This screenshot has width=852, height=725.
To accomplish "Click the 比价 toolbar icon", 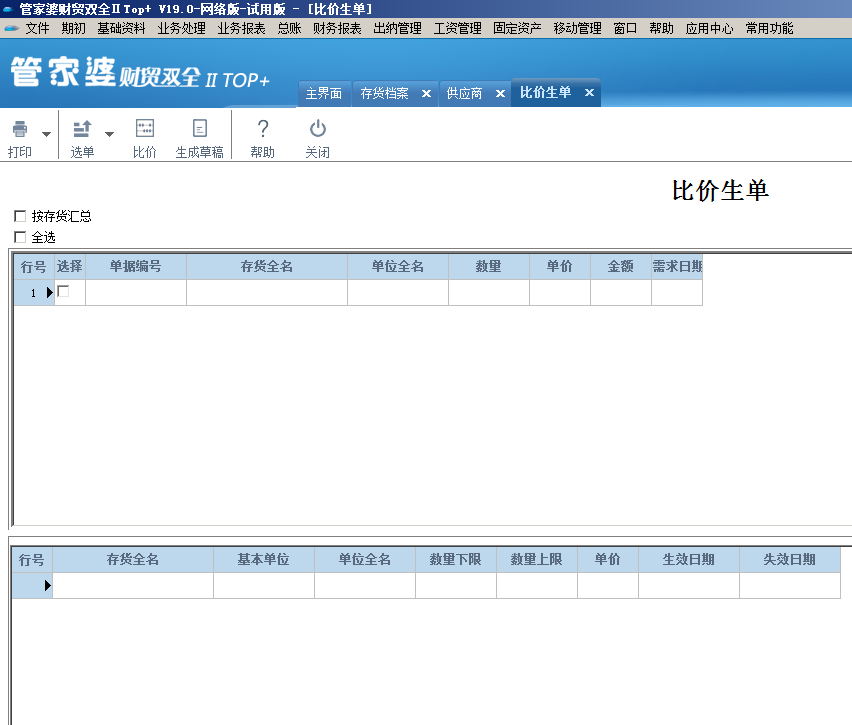I will pos(145,129).
